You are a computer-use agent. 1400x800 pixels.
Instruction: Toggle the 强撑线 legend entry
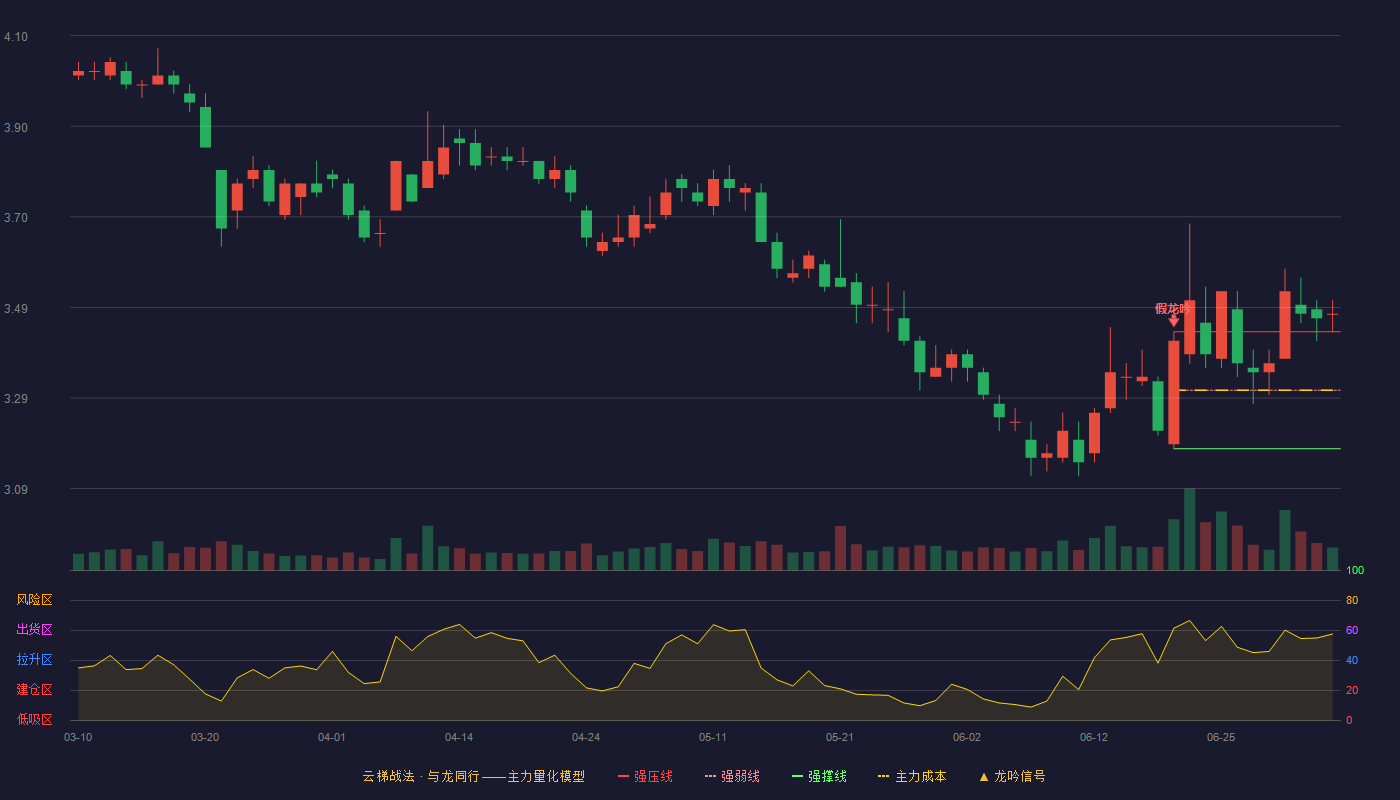(x=819, y=776)
